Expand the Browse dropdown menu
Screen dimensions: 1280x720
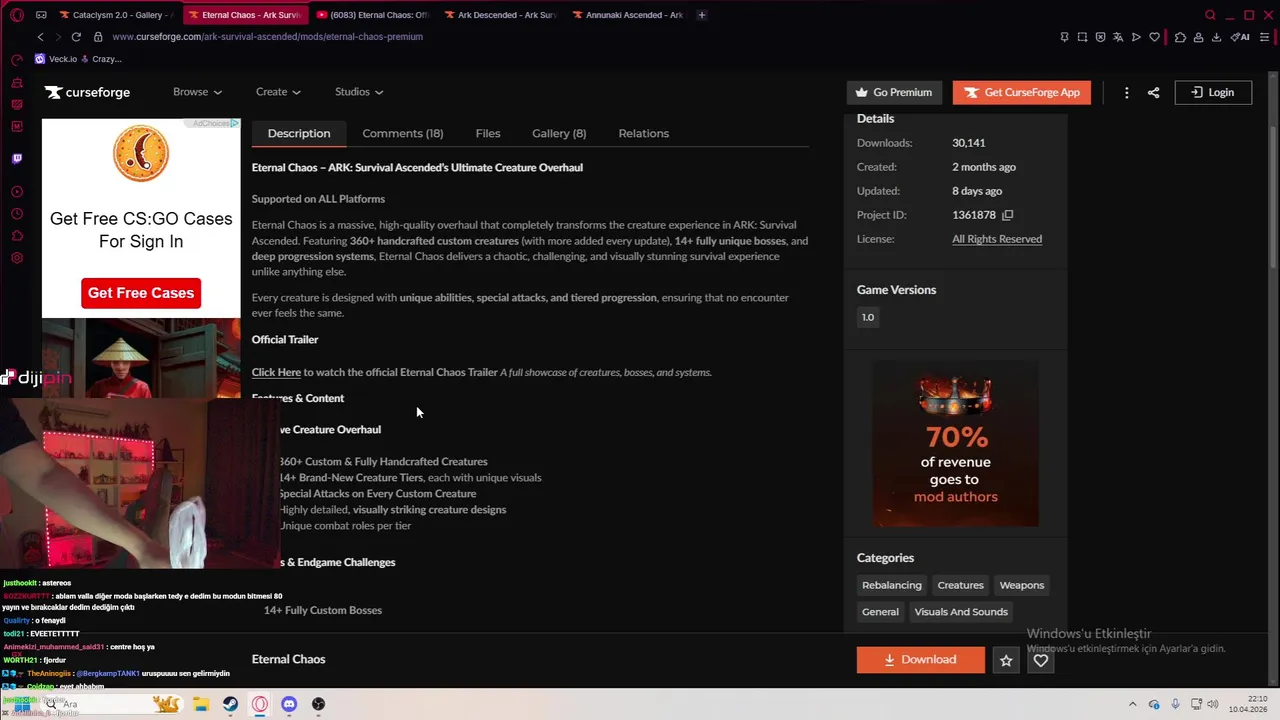pyautogui.click(x=197, y=92)
